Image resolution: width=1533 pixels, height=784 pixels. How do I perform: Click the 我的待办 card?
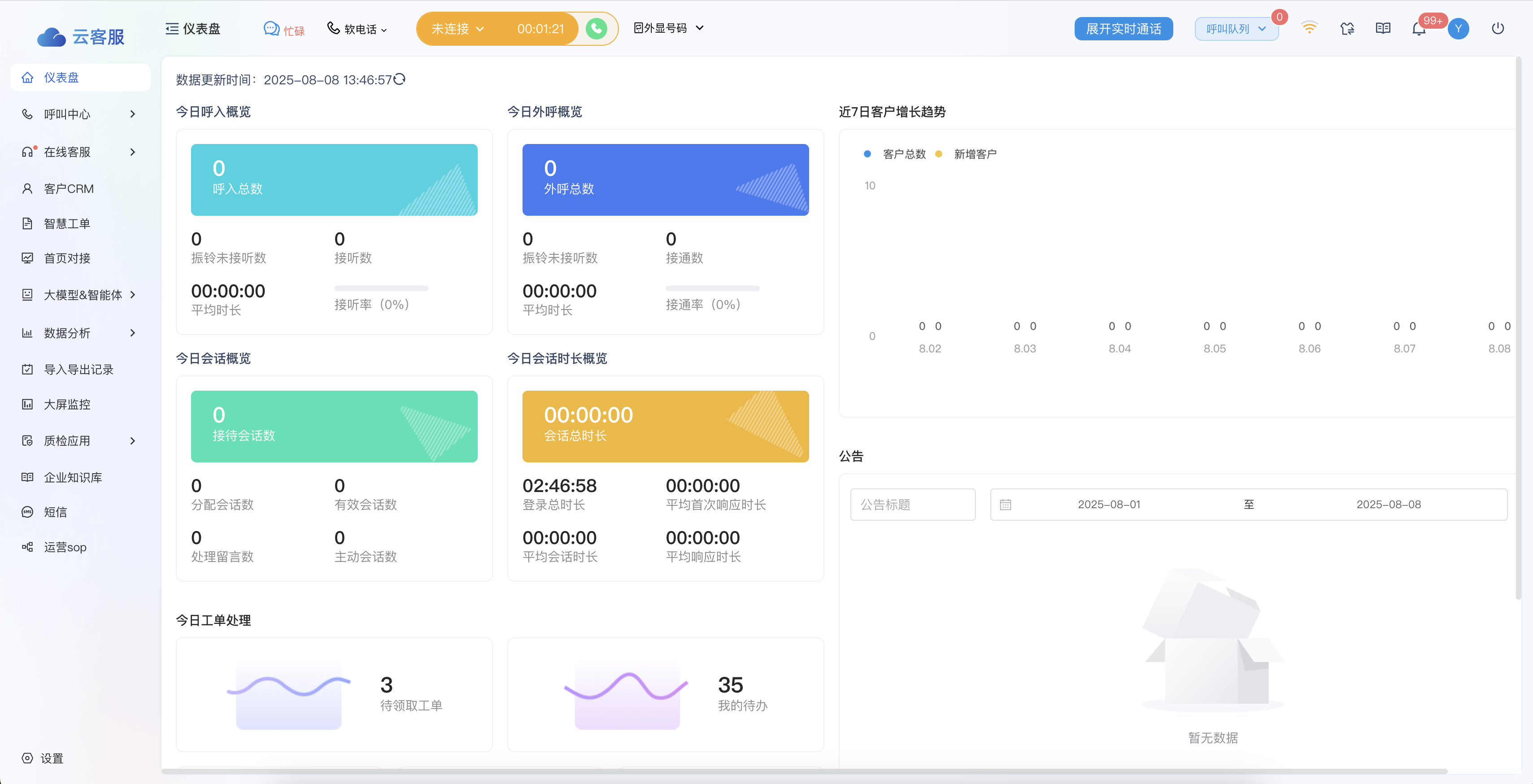pos(665,695)
